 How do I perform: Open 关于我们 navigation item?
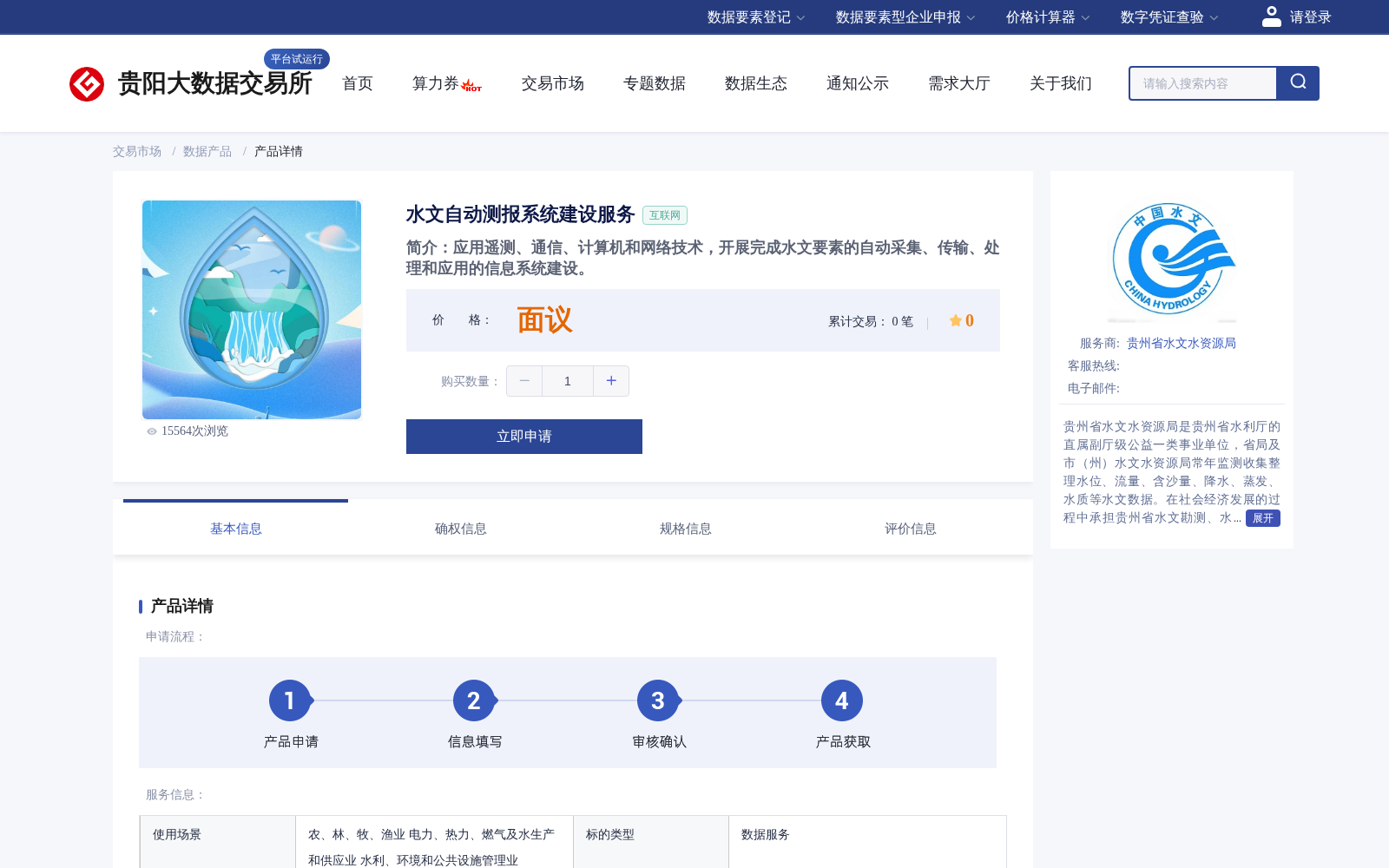pos(1061,83)
